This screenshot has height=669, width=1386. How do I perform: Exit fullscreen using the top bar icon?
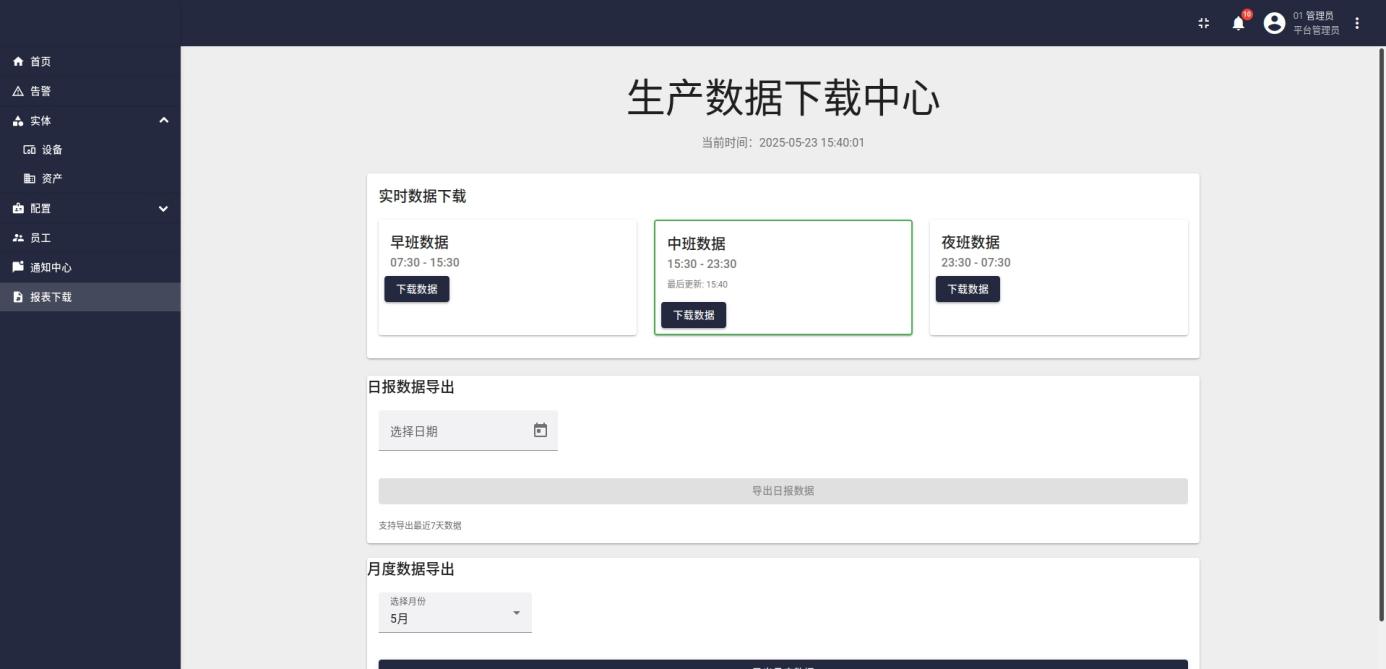point(1203,24)
